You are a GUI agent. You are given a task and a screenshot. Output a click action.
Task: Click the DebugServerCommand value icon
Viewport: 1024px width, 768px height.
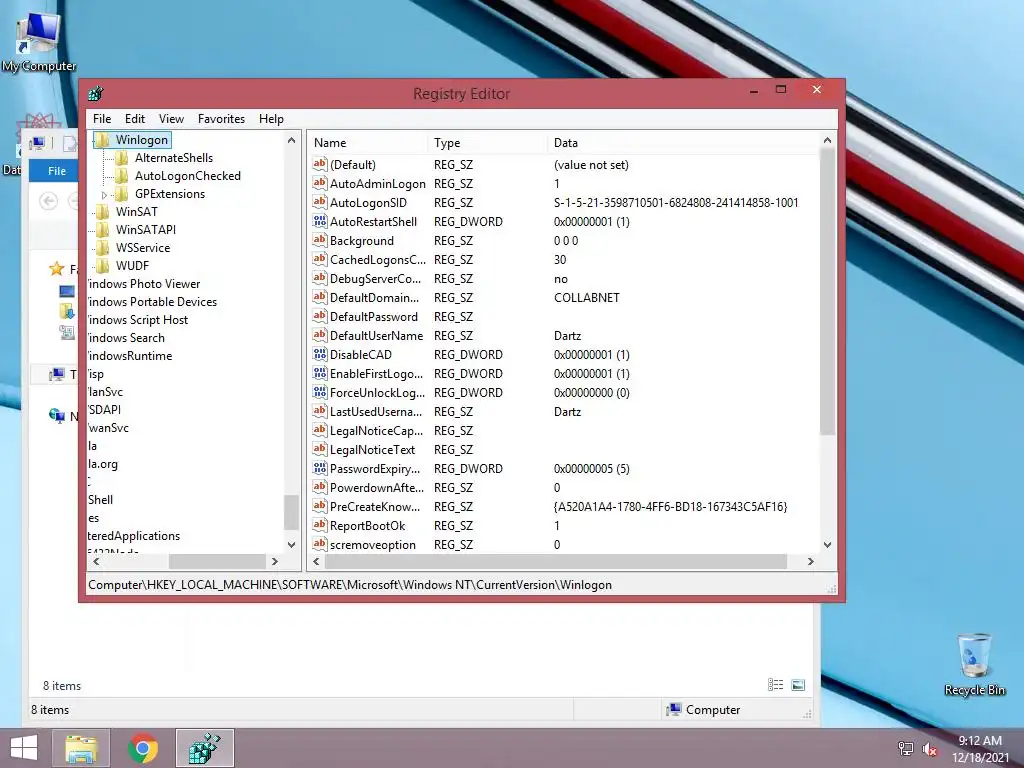click(319, 278)
